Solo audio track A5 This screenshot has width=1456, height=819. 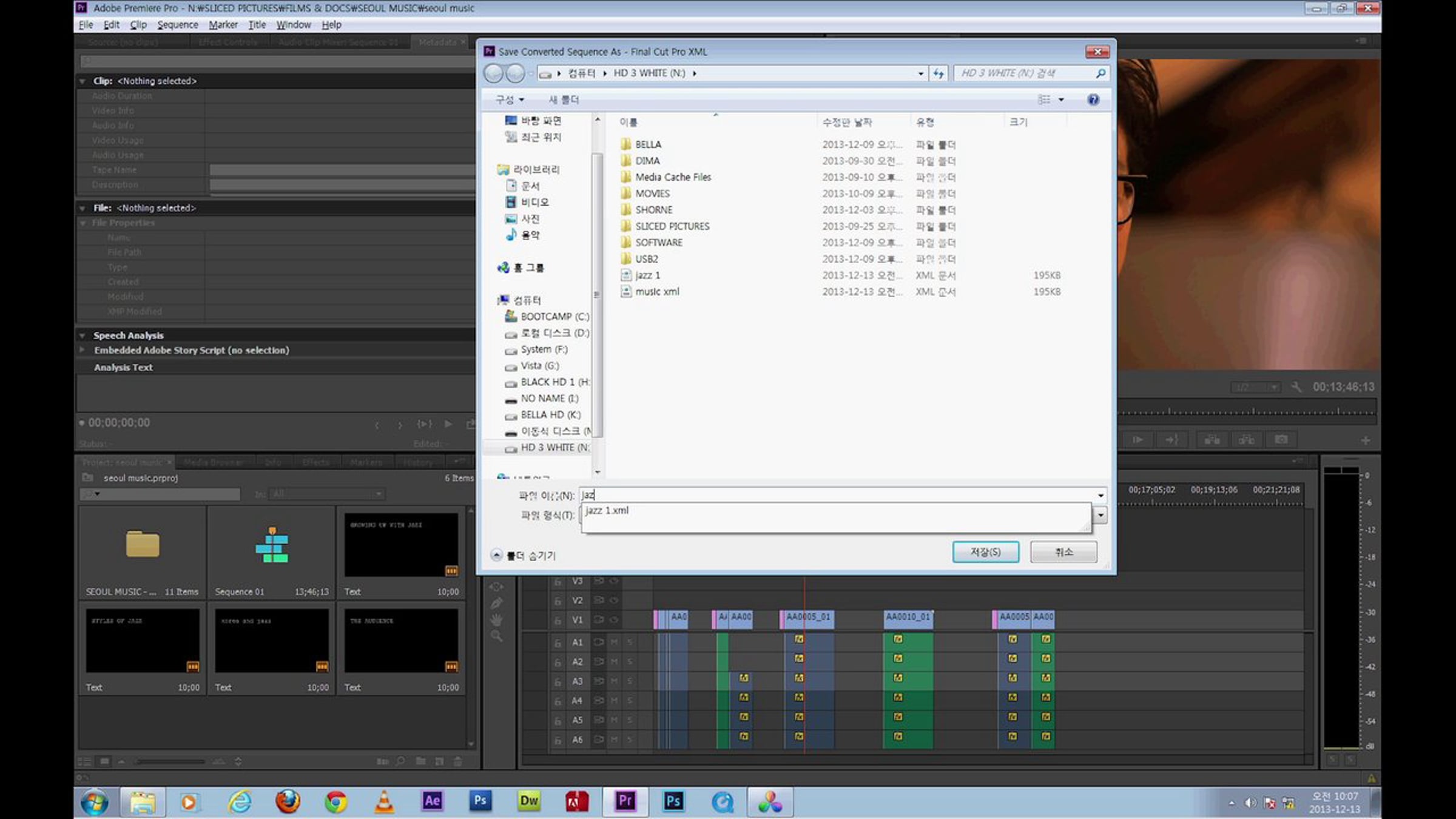pos(630,720)
